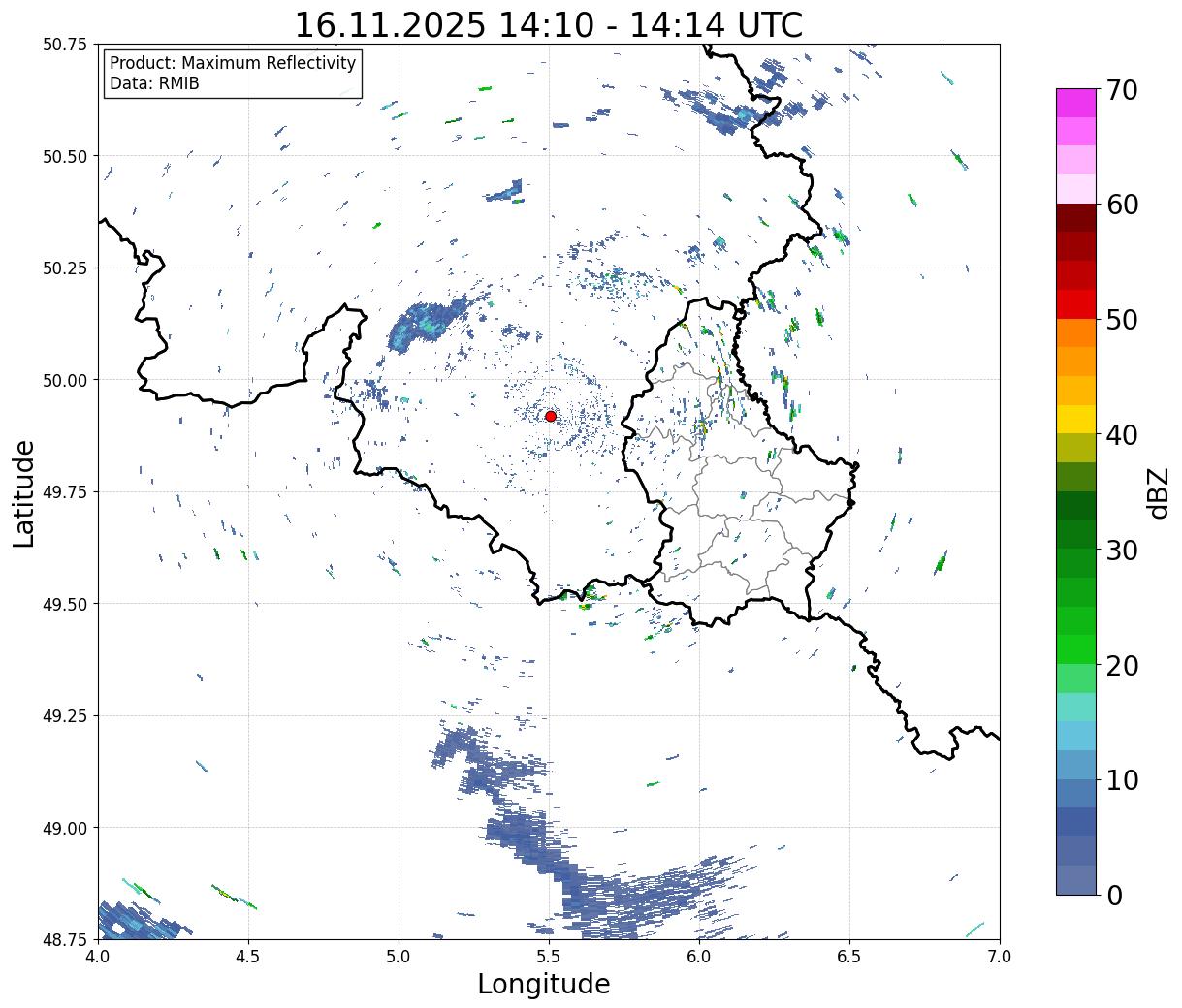Click the 49.50 latitude tick label
This screenshot has width=1182, height=1008.
pyautogui.click(x=65, y=604)
